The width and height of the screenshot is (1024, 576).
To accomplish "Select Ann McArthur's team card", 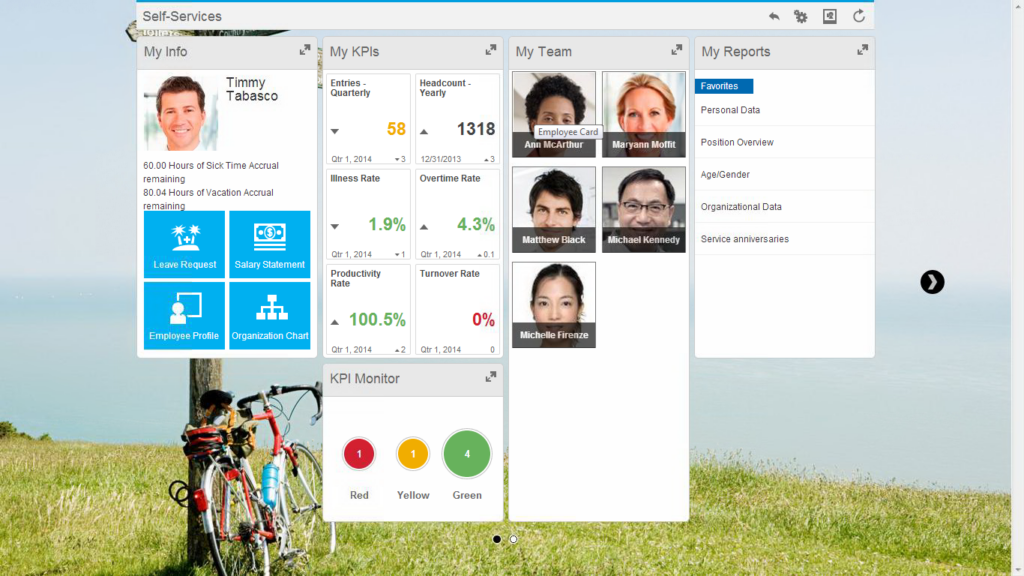I will click(x=554, y=114).
